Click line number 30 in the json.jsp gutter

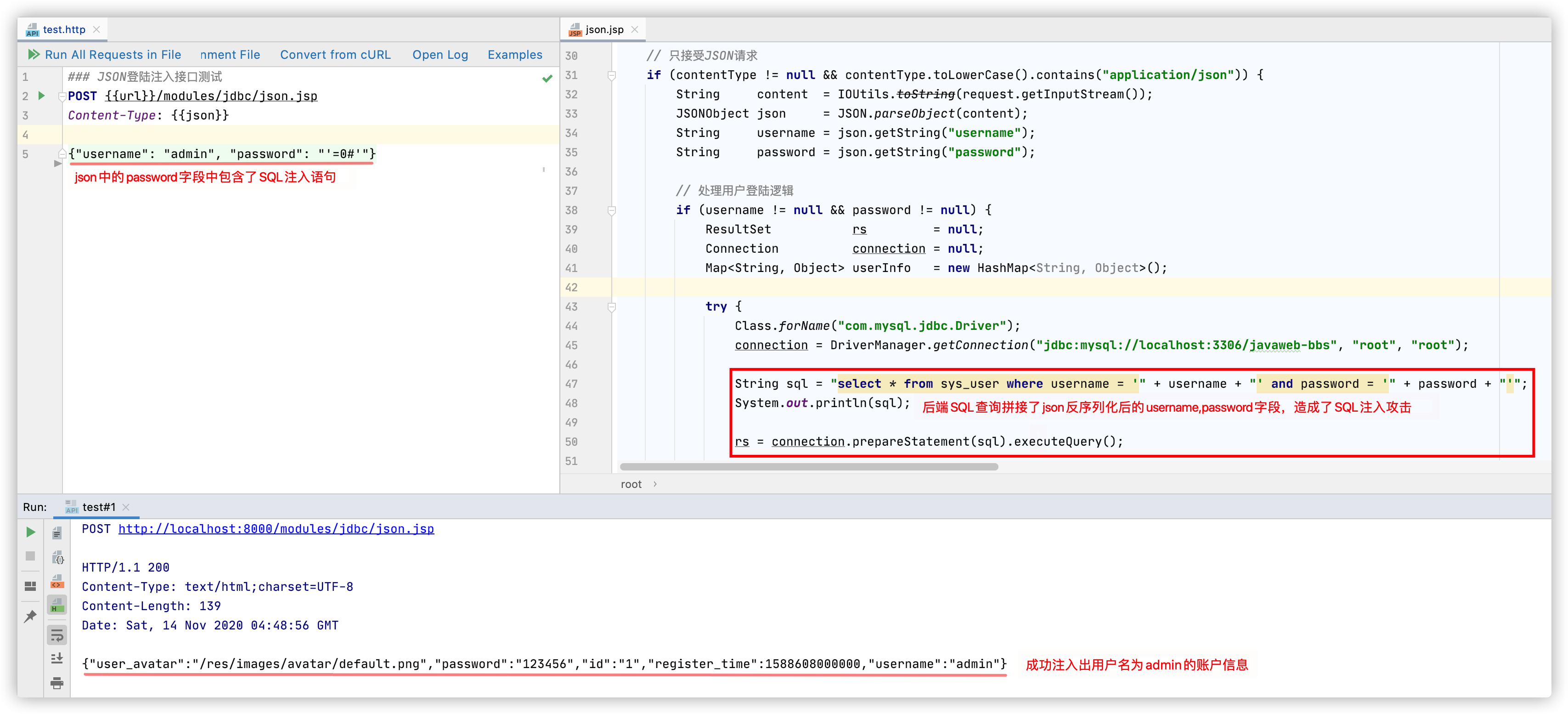coord(571,56)
